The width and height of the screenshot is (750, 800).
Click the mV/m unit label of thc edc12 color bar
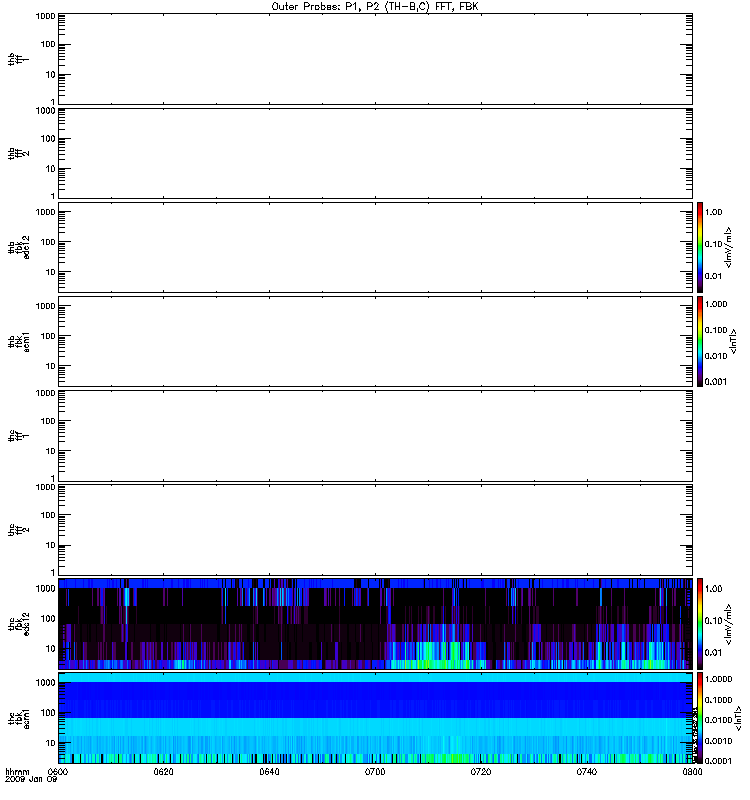[729, 623]
